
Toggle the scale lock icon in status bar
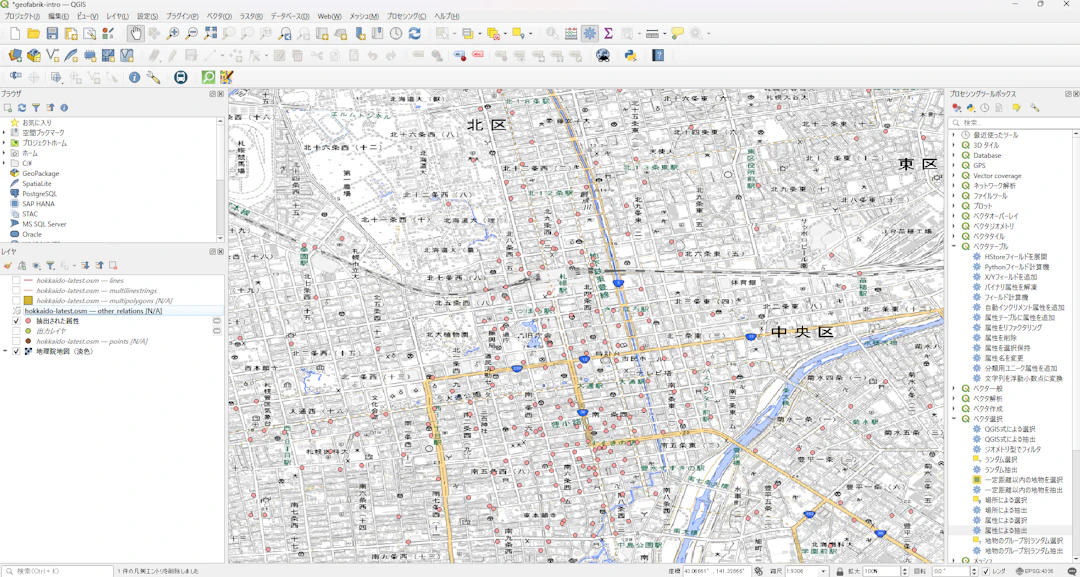(840, 571)
